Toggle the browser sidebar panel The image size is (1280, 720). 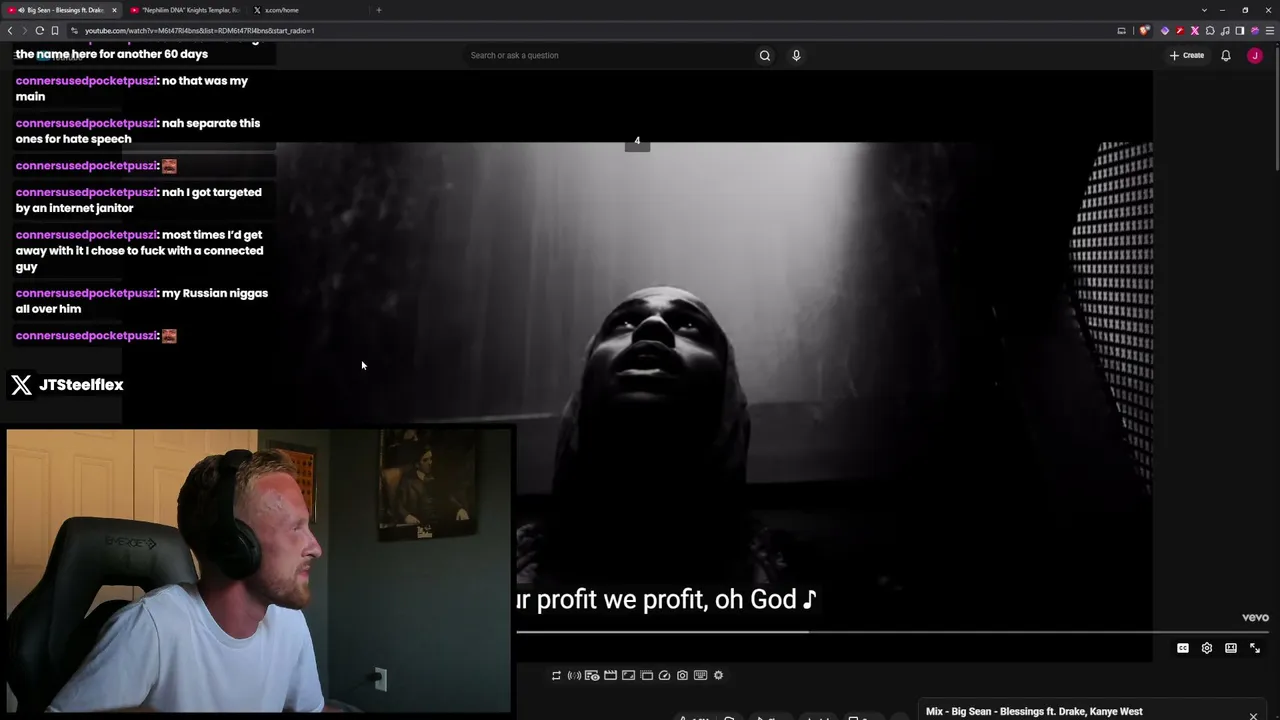click(1240, 31)
